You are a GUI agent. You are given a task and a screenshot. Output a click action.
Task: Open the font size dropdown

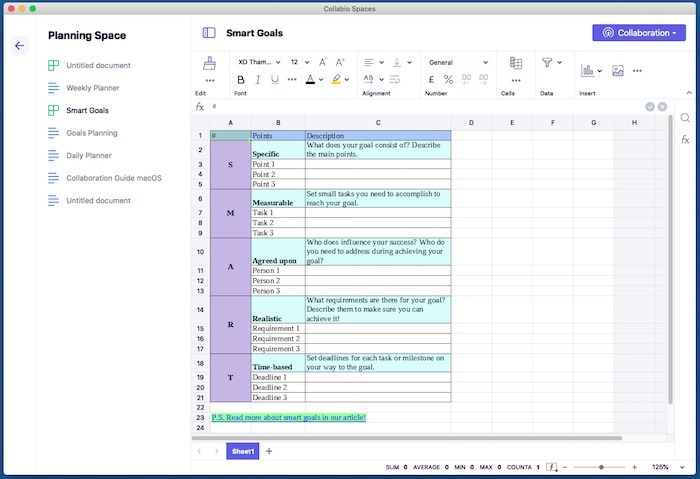tap(300, 62)
